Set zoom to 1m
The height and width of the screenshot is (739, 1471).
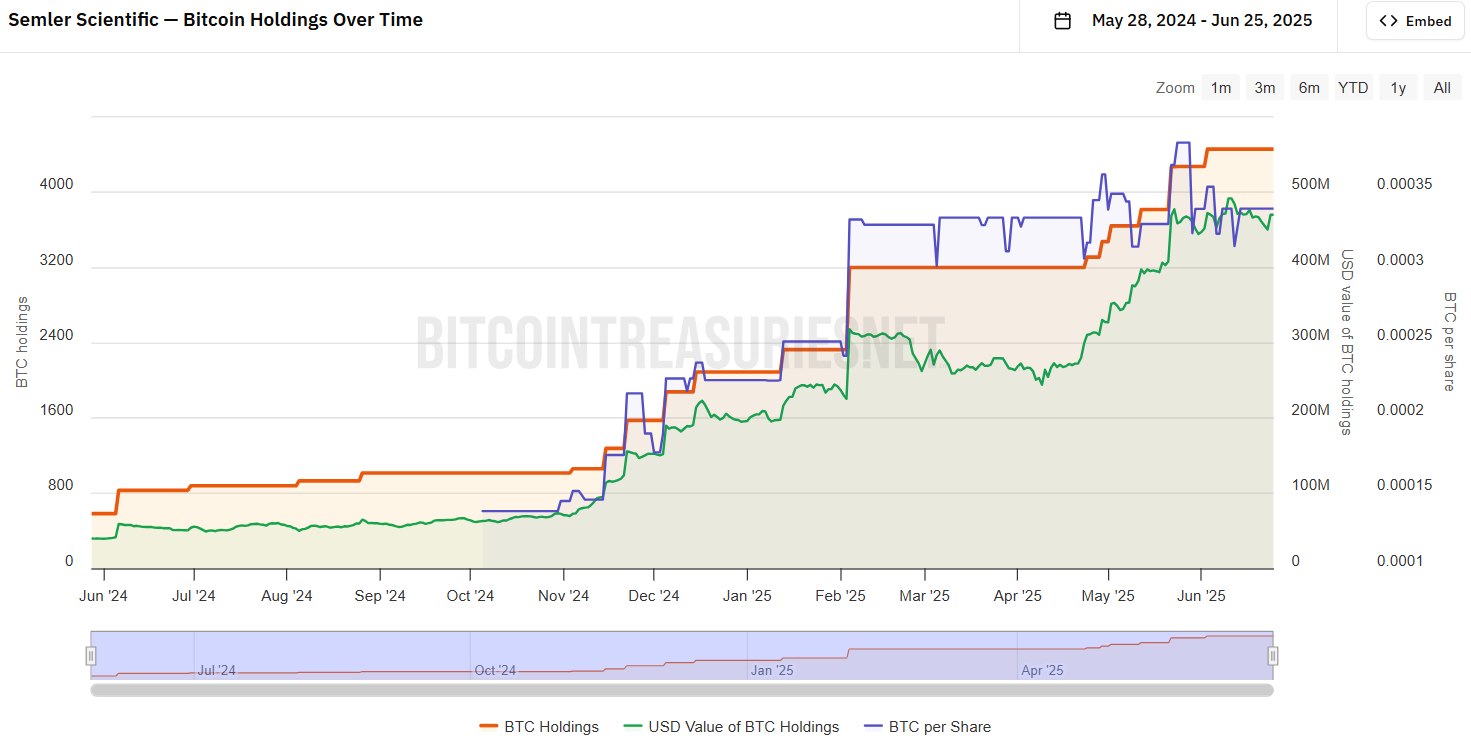coord(1221,88)
